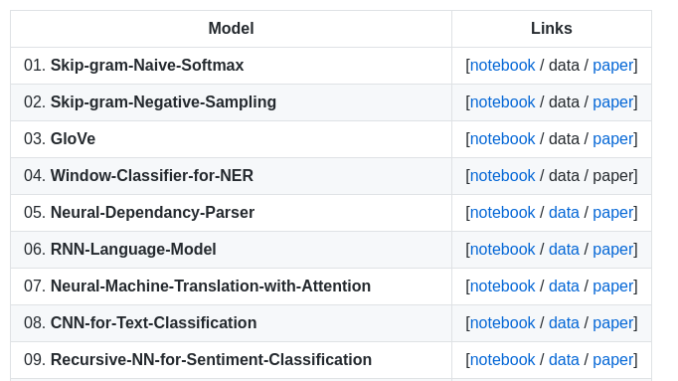678x381 pixels.
Task: Open the paper link for Skip-gram-Naive-Softmax
Action: (613, 65)
